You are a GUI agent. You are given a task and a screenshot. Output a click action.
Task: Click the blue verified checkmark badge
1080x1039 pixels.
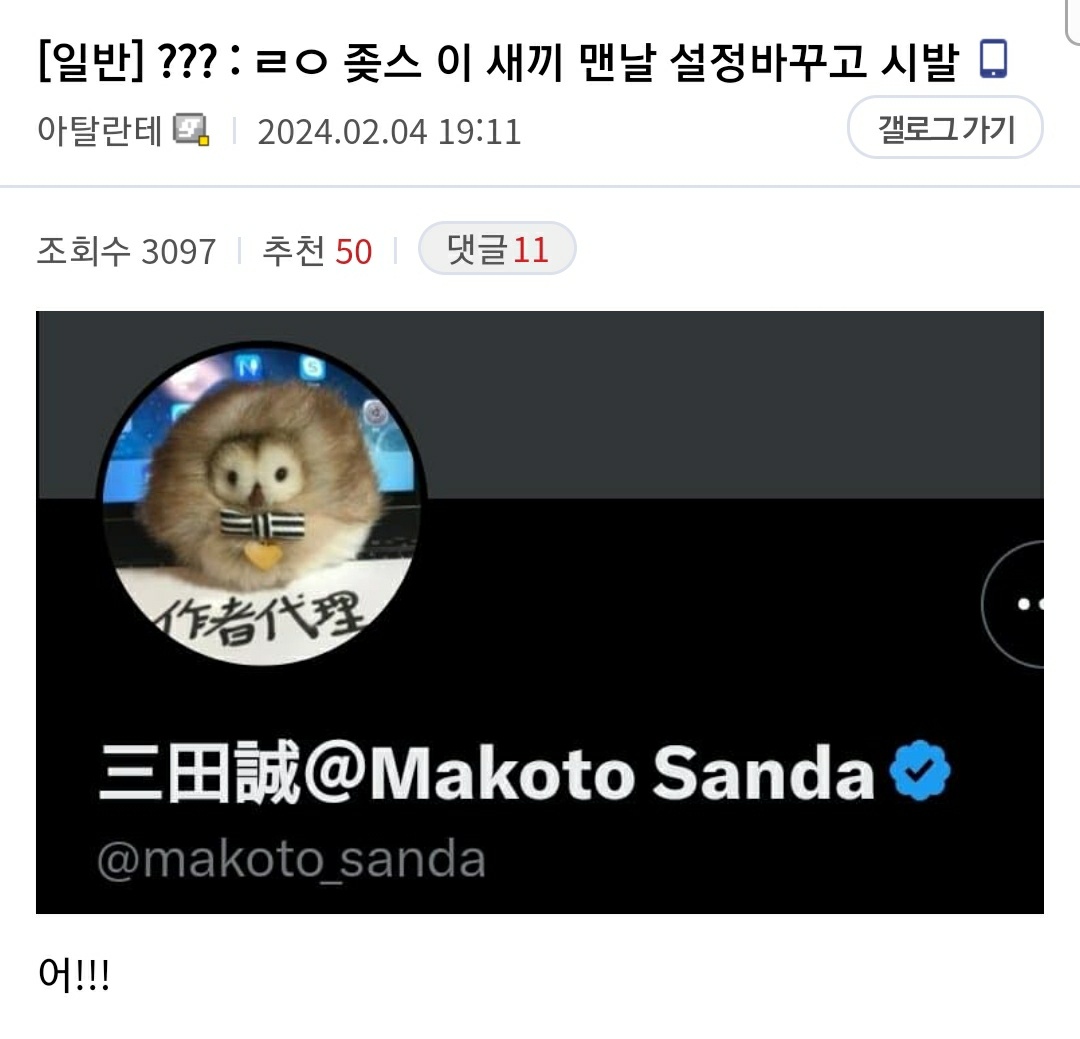tap(920, 770)
